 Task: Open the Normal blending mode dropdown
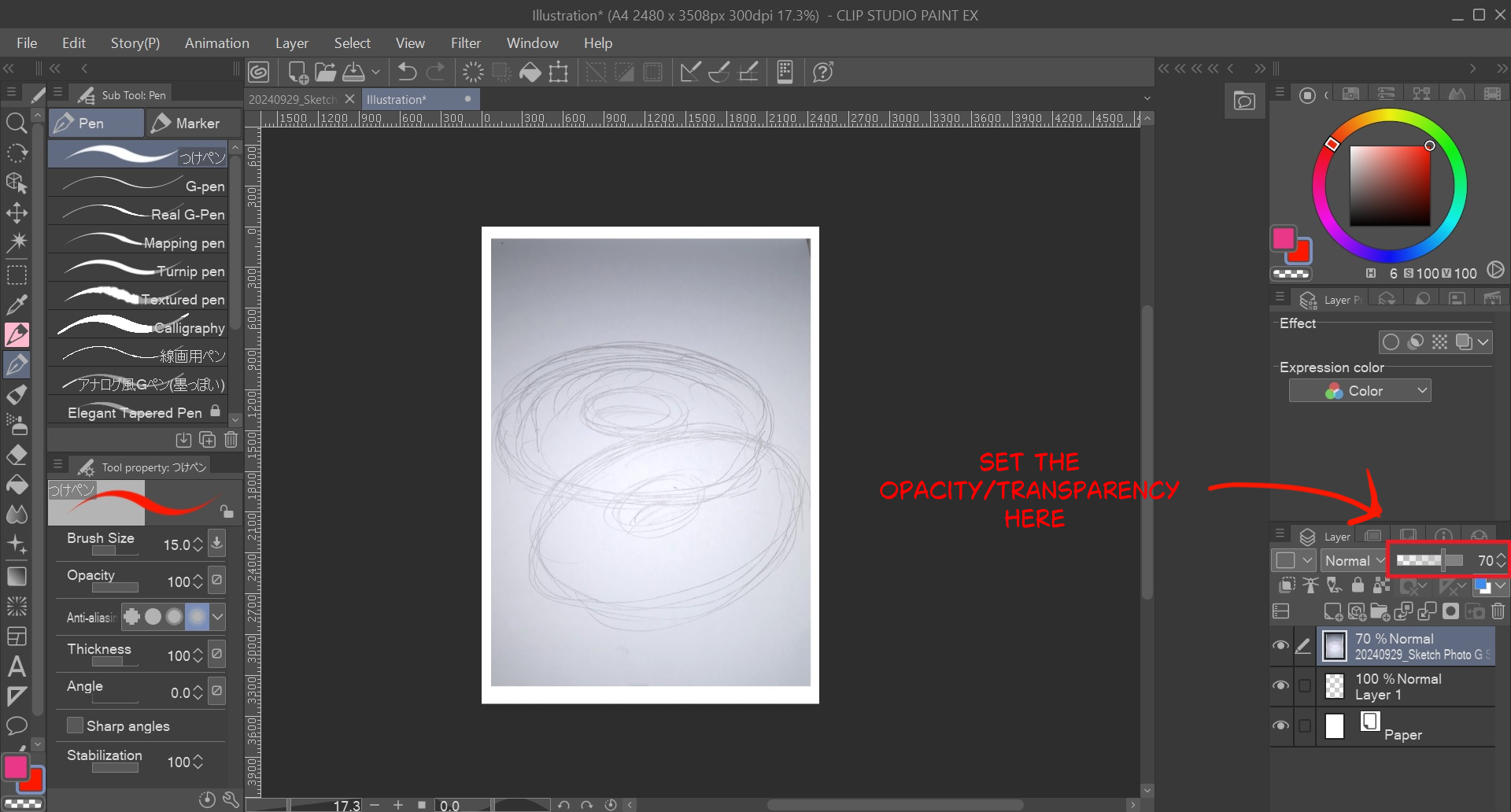(x=1354, y=561)
